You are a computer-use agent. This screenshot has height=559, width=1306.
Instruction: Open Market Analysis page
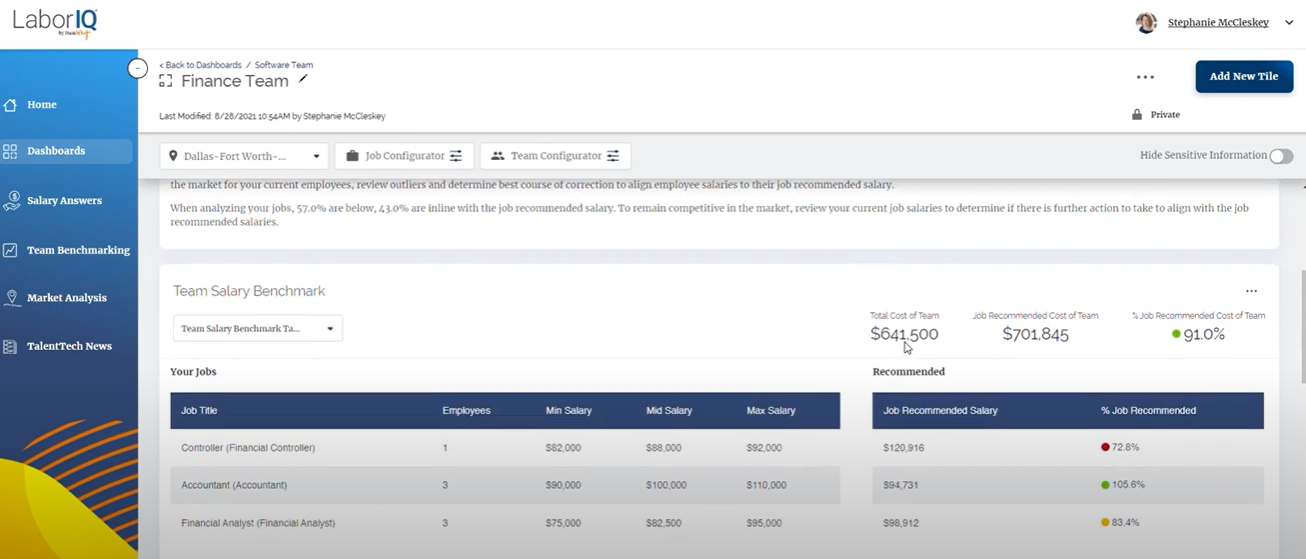pos(67,298)
